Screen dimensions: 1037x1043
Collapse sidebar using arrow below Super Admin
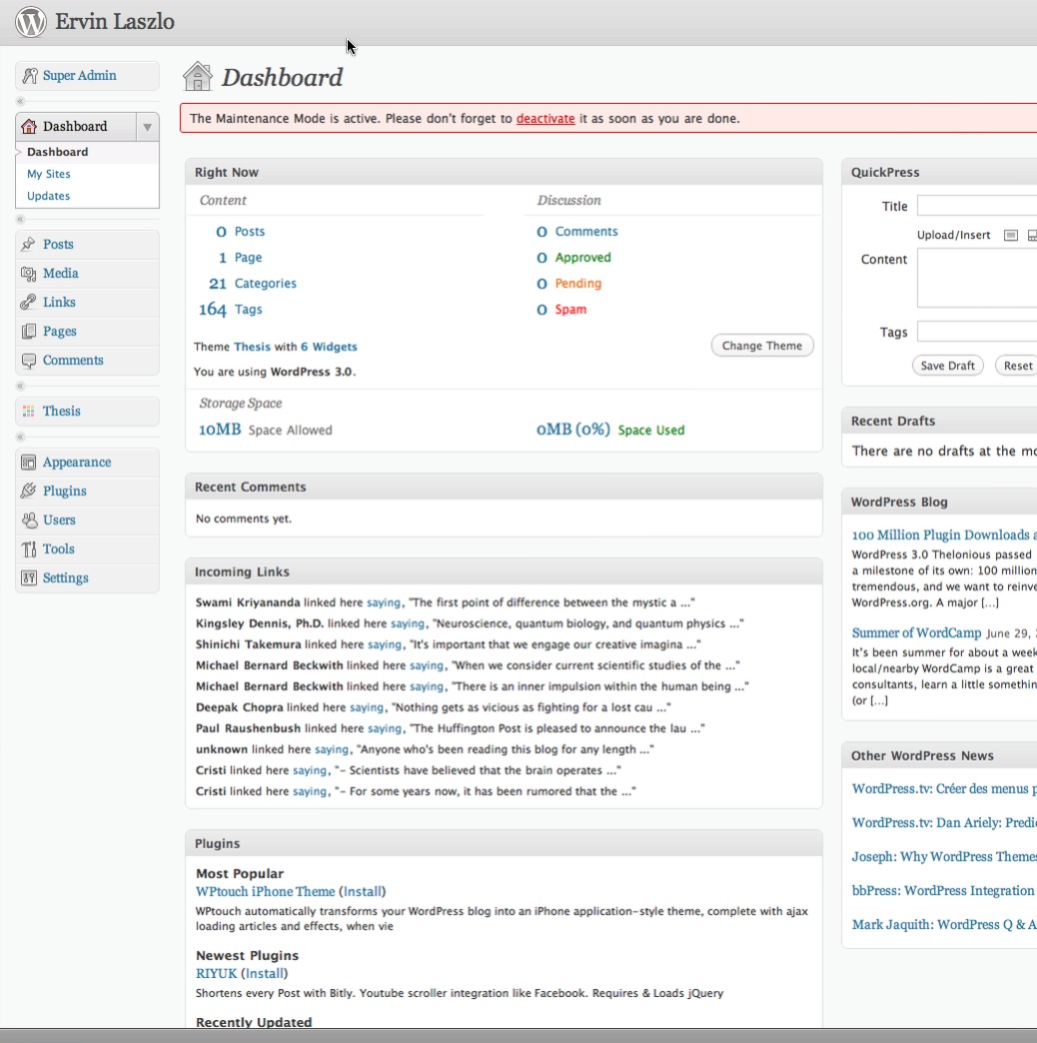20,101
